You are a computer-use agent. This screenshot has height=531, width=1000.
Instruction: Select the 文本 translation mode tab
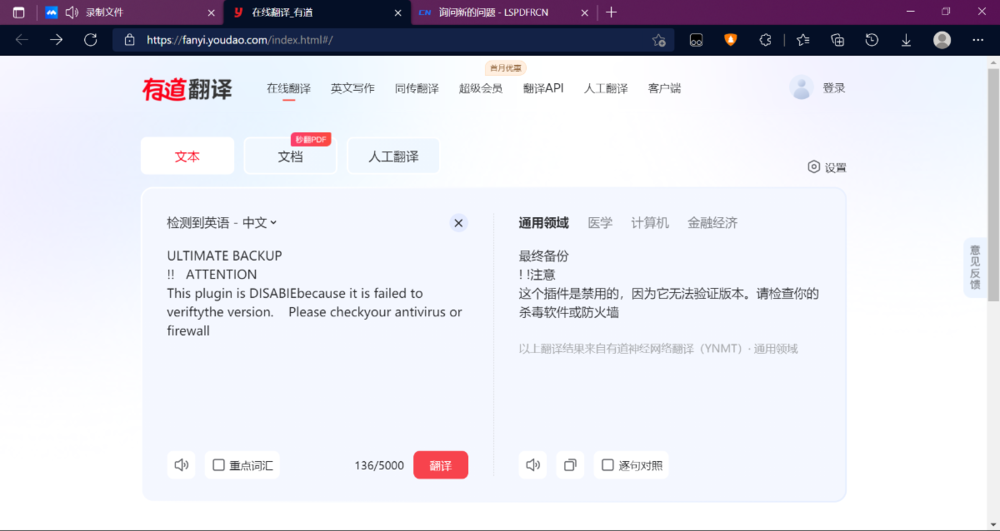pyautogui.click(x=188, y=156)
